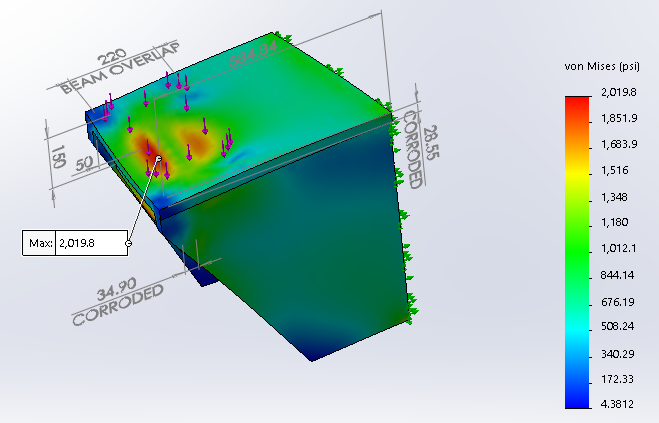
Task: Select the von Mises (psi) legend title
Action: coord(603,67)
